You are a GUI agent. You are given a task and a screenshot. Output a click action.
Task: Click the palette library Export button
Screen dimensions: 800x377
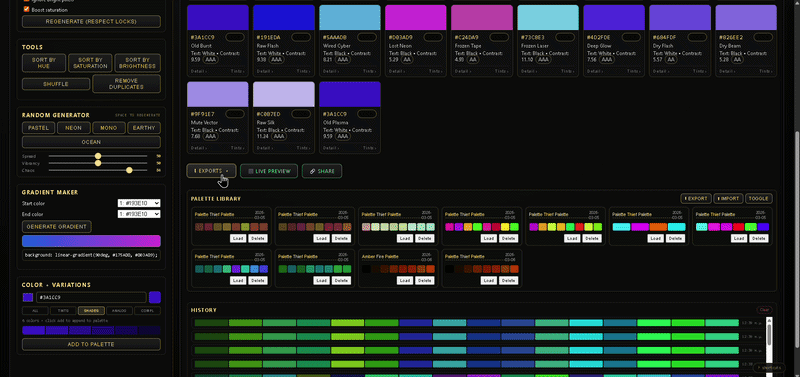pos(696,198)
